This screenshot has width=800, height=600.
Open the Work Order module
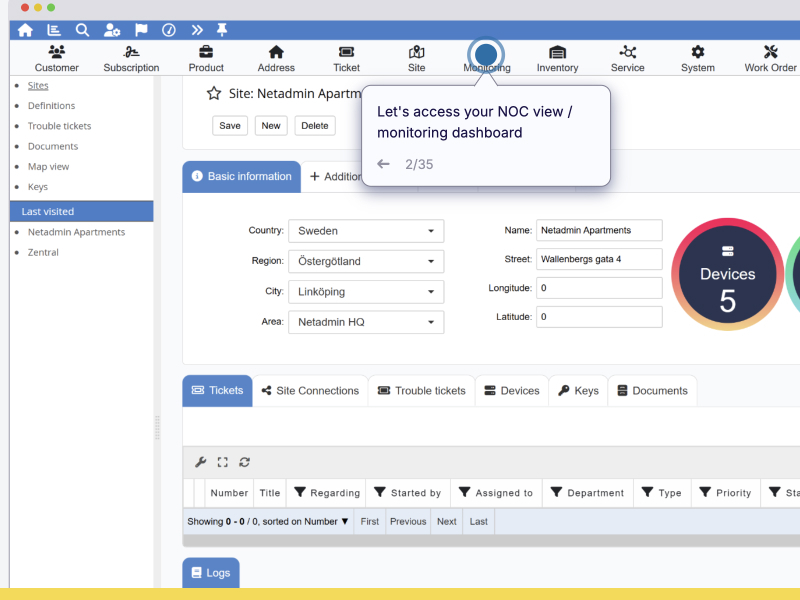tap(770, 59)
